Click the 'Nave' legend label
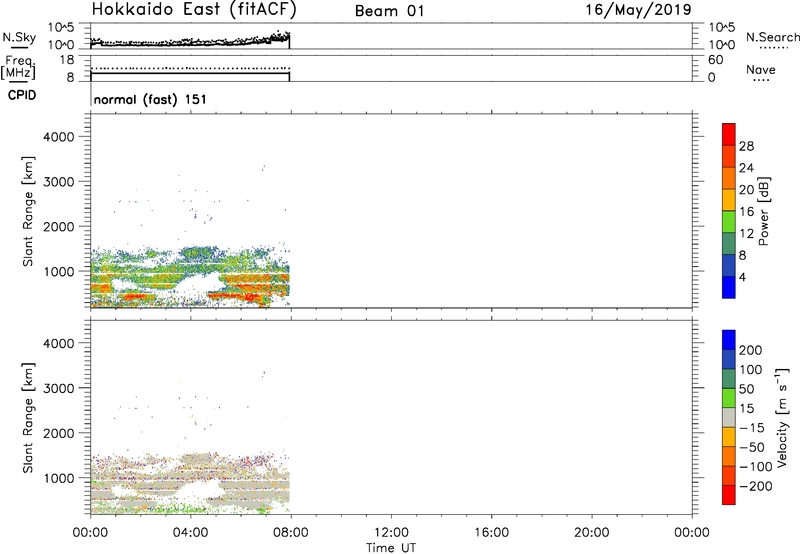Viewport: 800px width, 554px height. [761, 69]
